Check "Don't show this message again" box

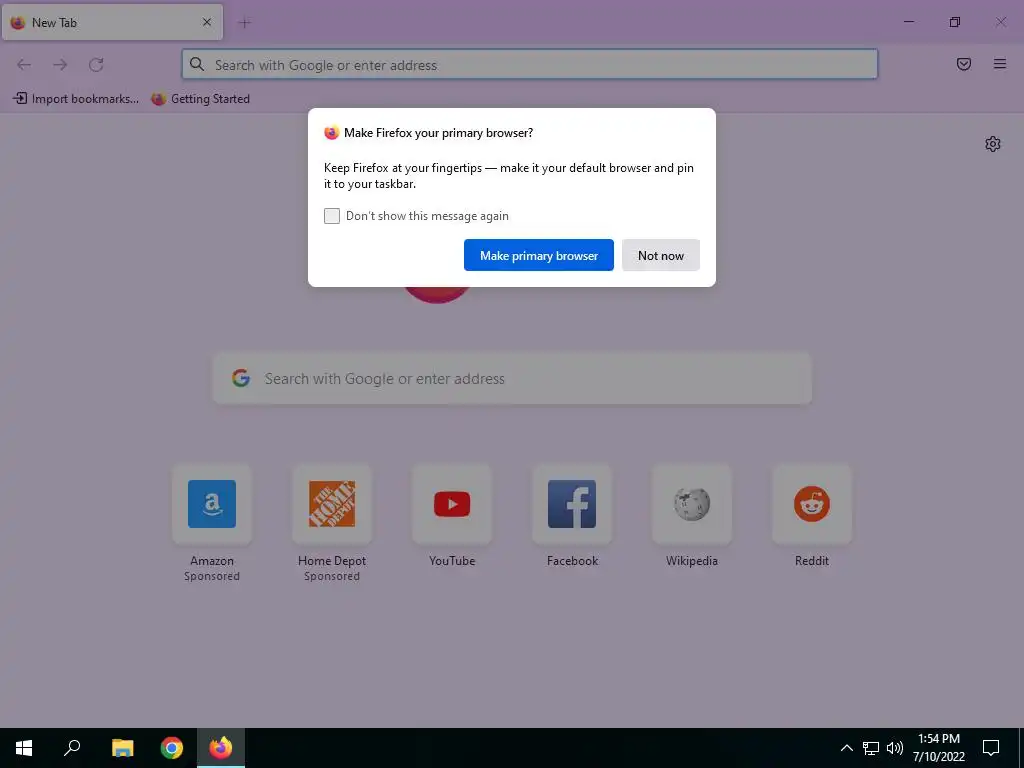tap(332, 216)
